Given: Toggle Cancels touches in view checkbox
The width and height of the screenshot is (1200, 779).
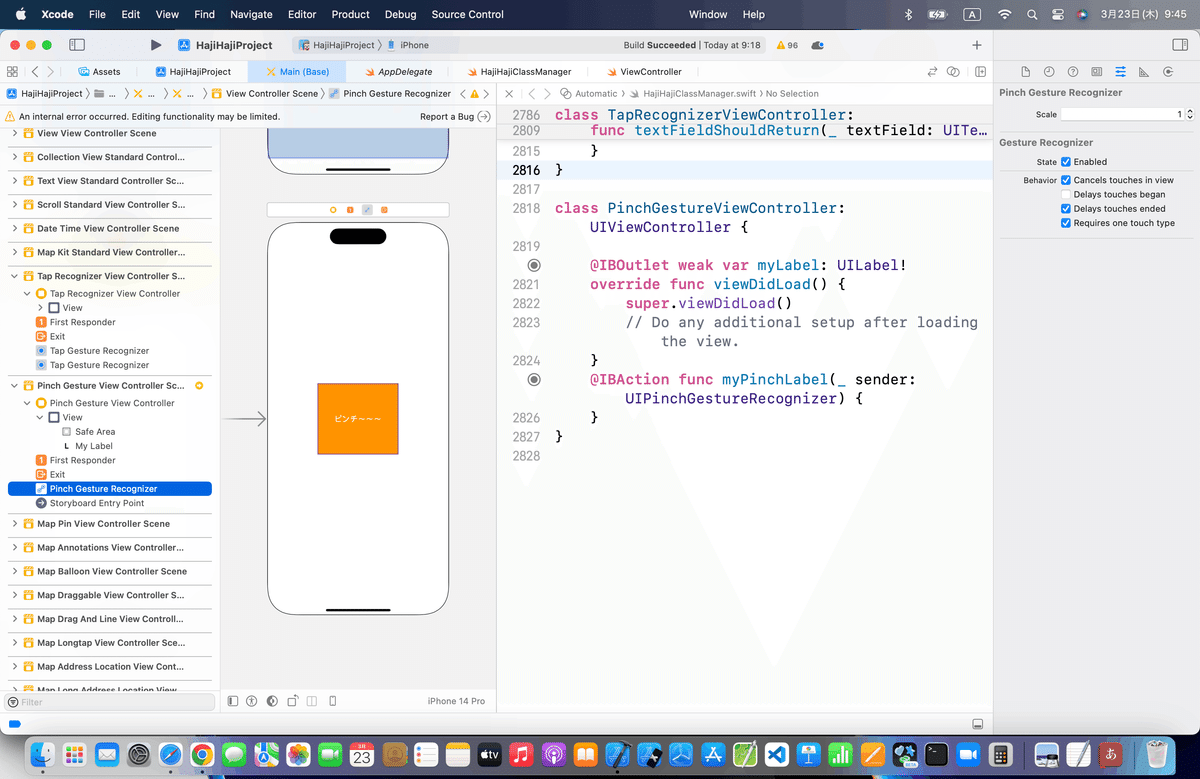Looking at the screenshot, I should click(1066, 180).
